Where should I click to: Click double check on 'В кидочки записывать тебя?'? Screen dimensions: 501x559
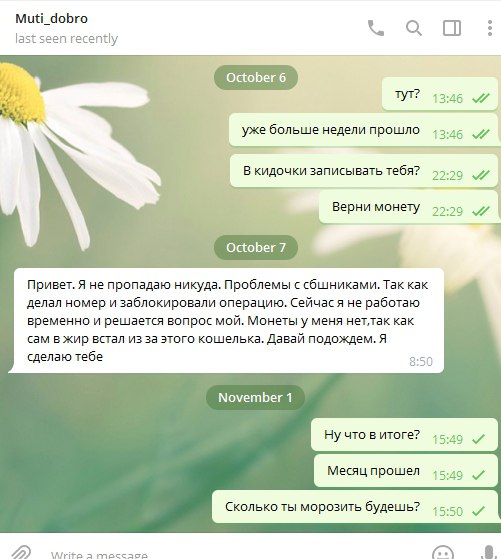(x=481, y=175)
